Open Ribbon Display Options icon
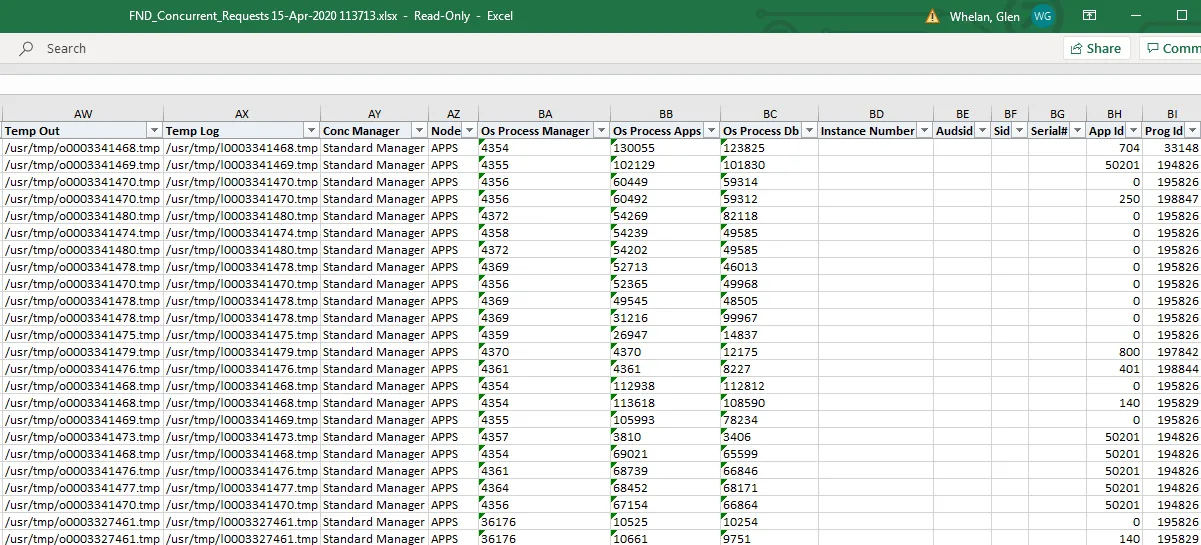Screen dimensions: 1201x545 point(1090,16)
